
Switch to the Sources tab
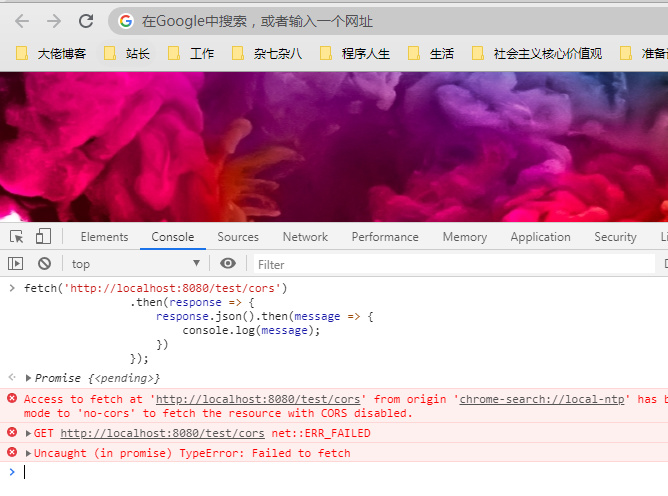[238, 237]
